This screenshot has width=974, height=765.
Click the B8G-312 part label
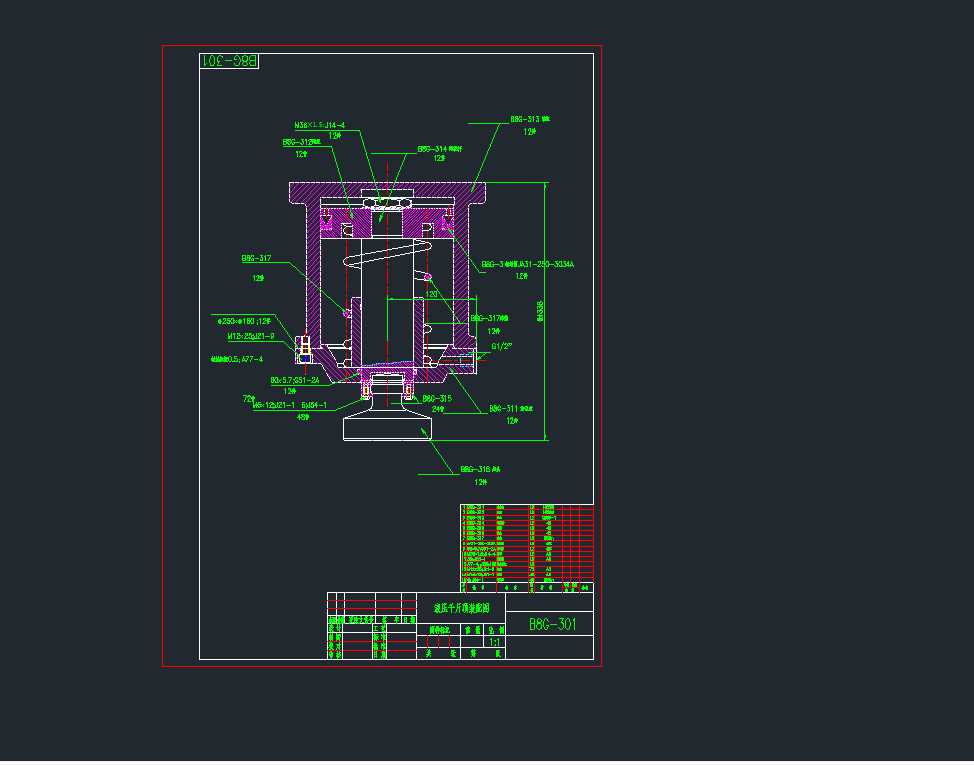pyautogui.click(x=301, y=142)
